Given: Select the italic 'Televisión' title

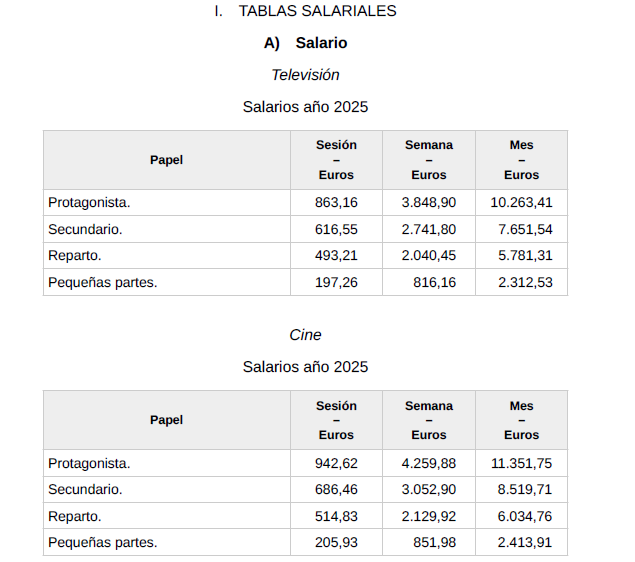Looking at the screenshot, I should pyautogui.click(x=305, y=75).
